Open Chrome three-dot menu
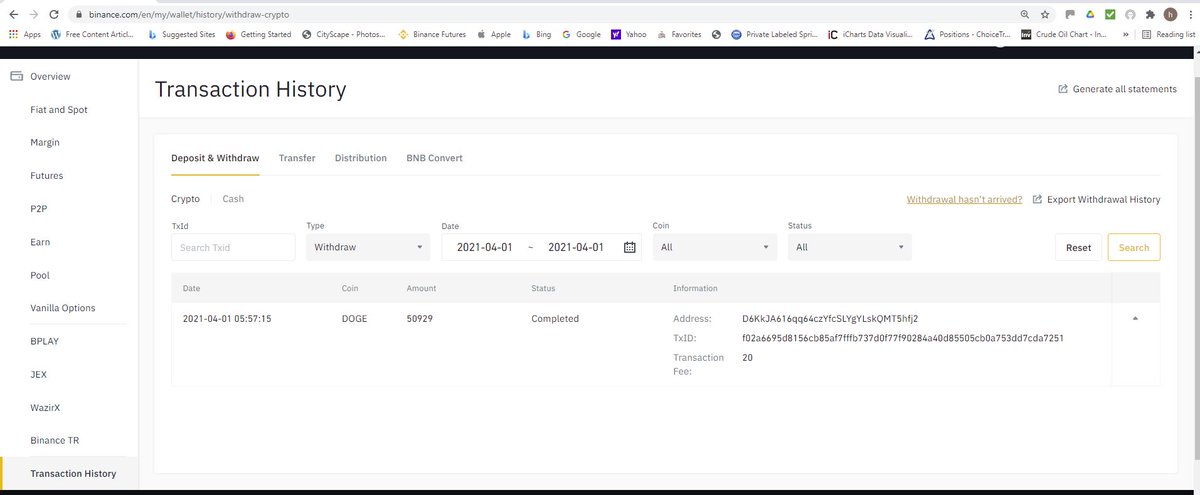1200x495 pixels. click(x=1189, y=15)
